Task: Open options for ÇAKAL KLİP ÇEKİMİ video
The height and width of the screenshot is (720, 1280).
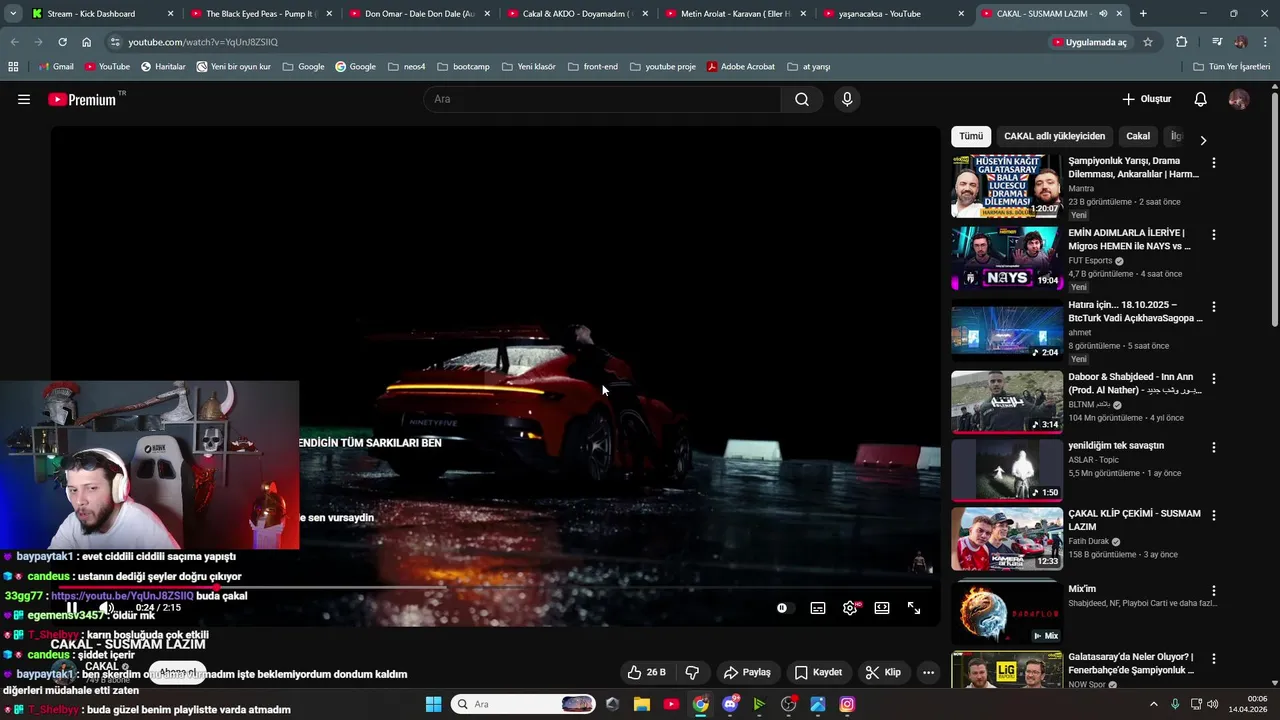Action: click(1214, 515)
